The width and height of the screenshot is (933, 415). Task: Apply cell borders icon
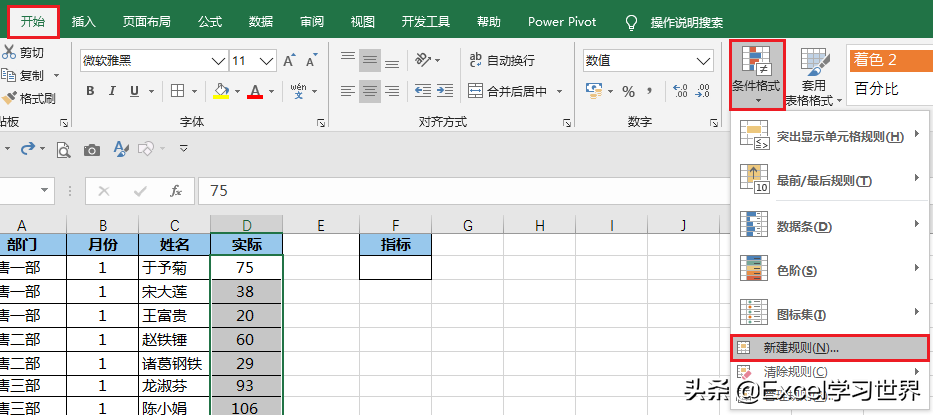177,91
